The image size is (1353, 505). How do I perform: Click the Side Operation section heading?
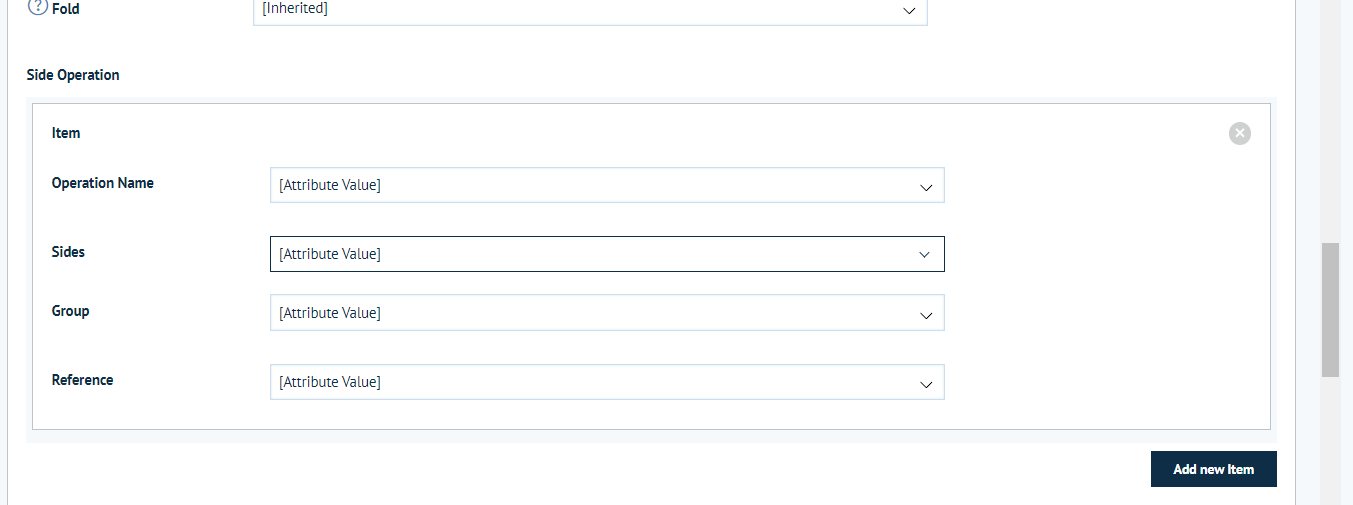click(73, 75)
